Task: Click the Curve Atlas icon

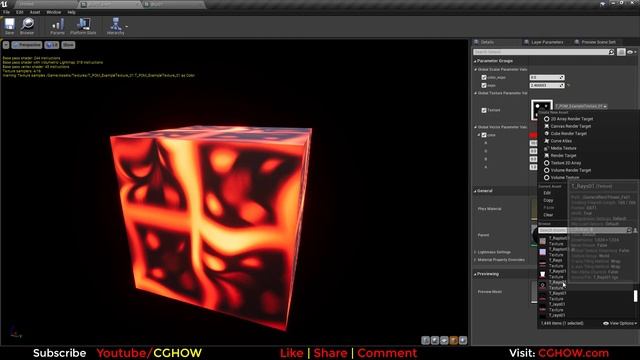Action: pyautogui.click(x=547, y=141)
